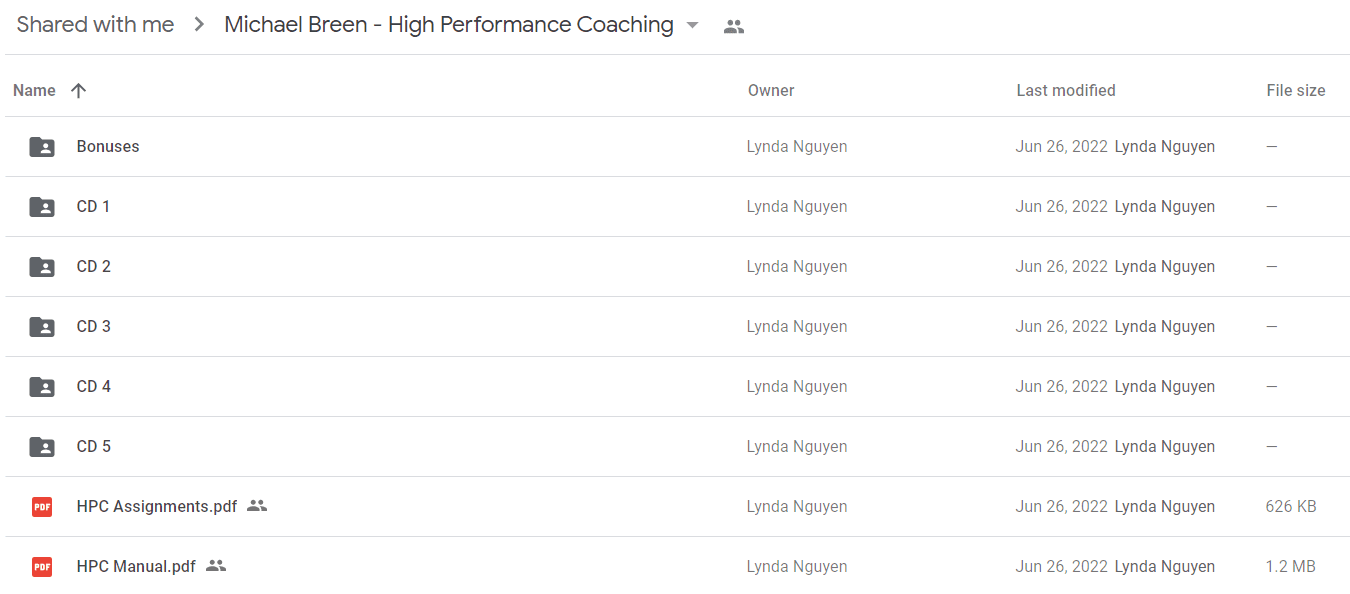Click shared icon next to HPC Assignments.pdf
The width and height of the screenshot is (1350, 594).
(x=257, y=506)
